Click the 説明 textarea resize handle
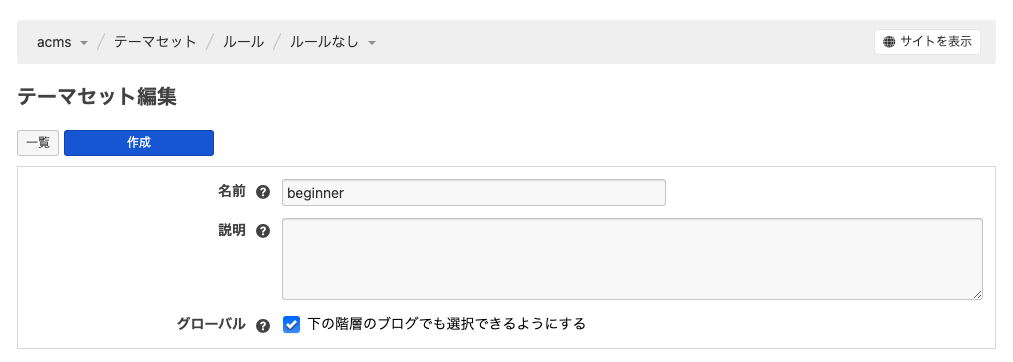The width and height of the screenshot is (1013, 362). (x=977, y=294)
